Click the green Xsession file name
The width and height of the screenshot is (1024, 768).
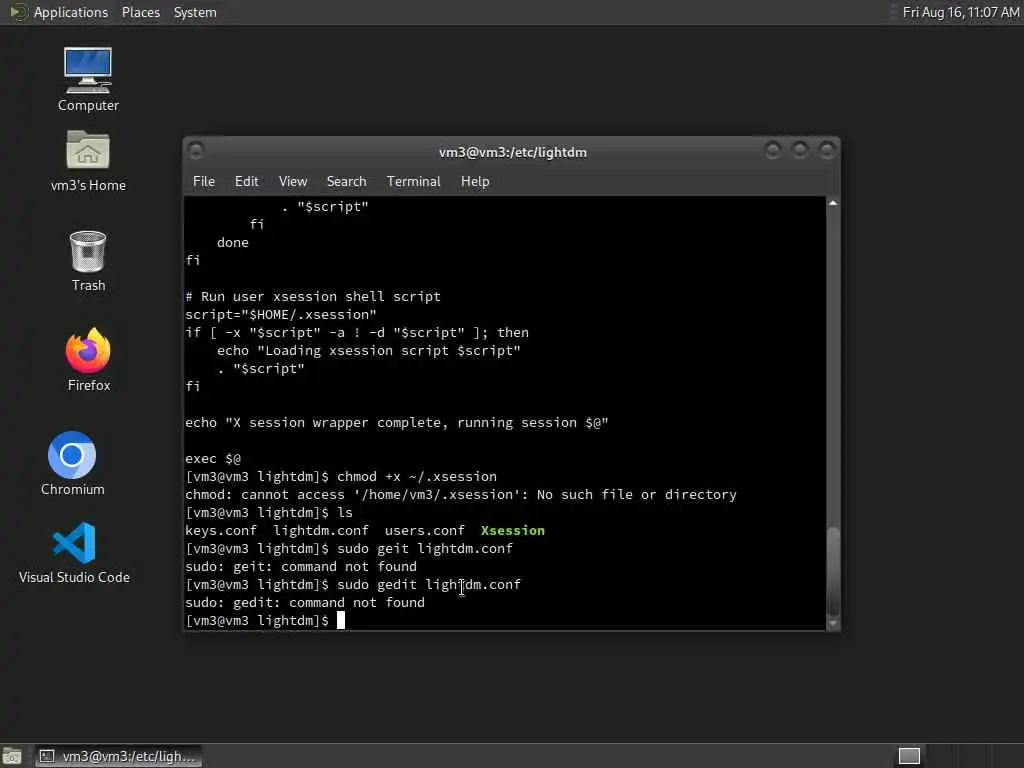pyautogui.click(x=513, y=530)
